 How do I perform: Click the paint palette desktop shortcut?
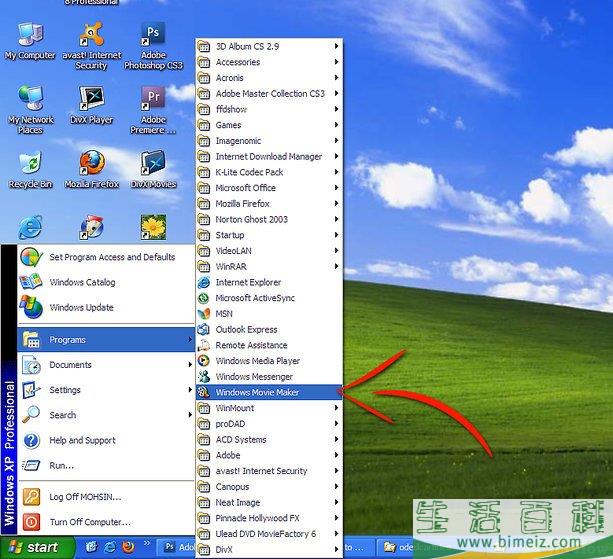coord(91,227)
